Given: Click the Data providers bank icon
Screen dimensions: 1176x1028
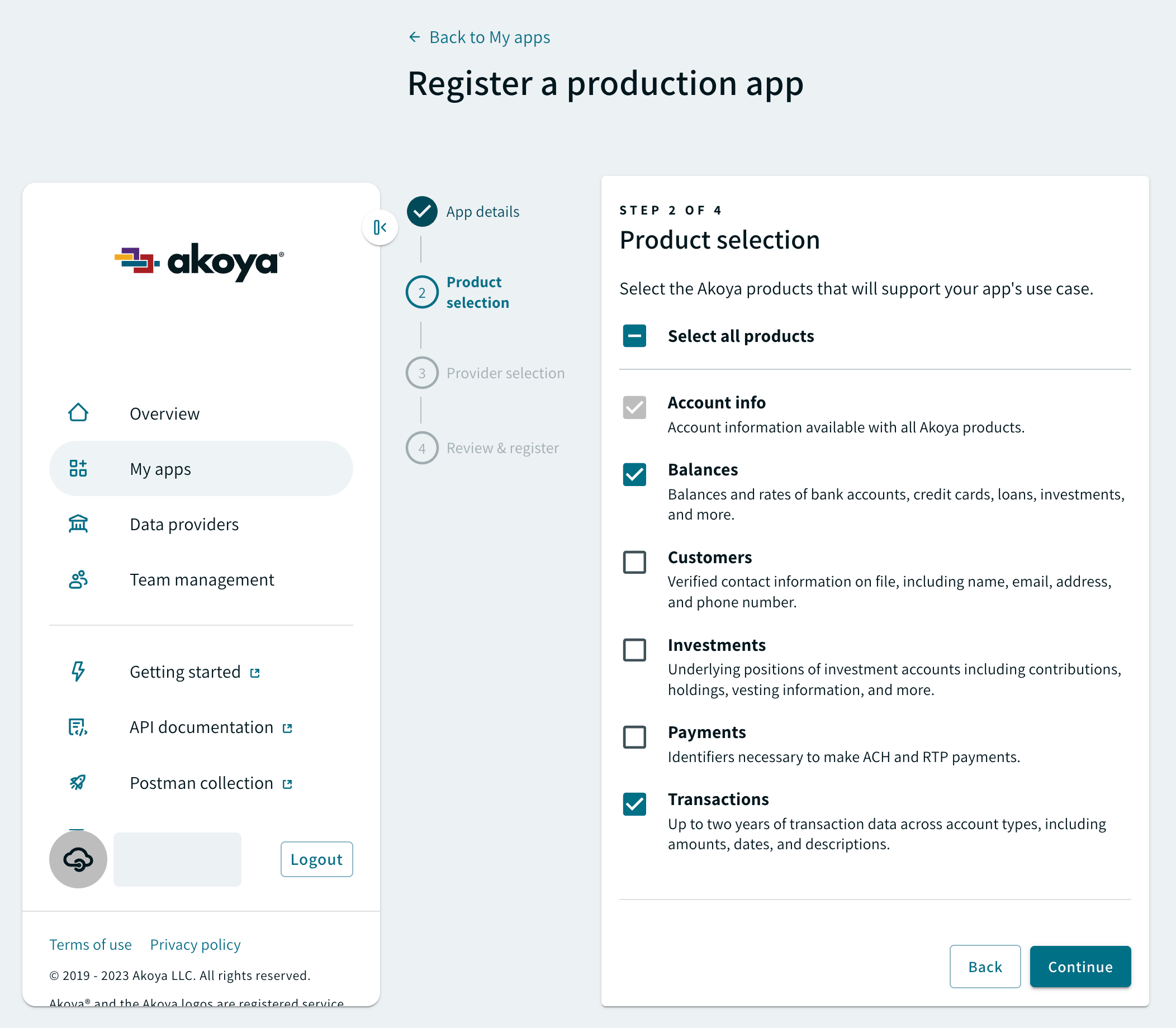Looking at the screenshot, I should 78,523.
